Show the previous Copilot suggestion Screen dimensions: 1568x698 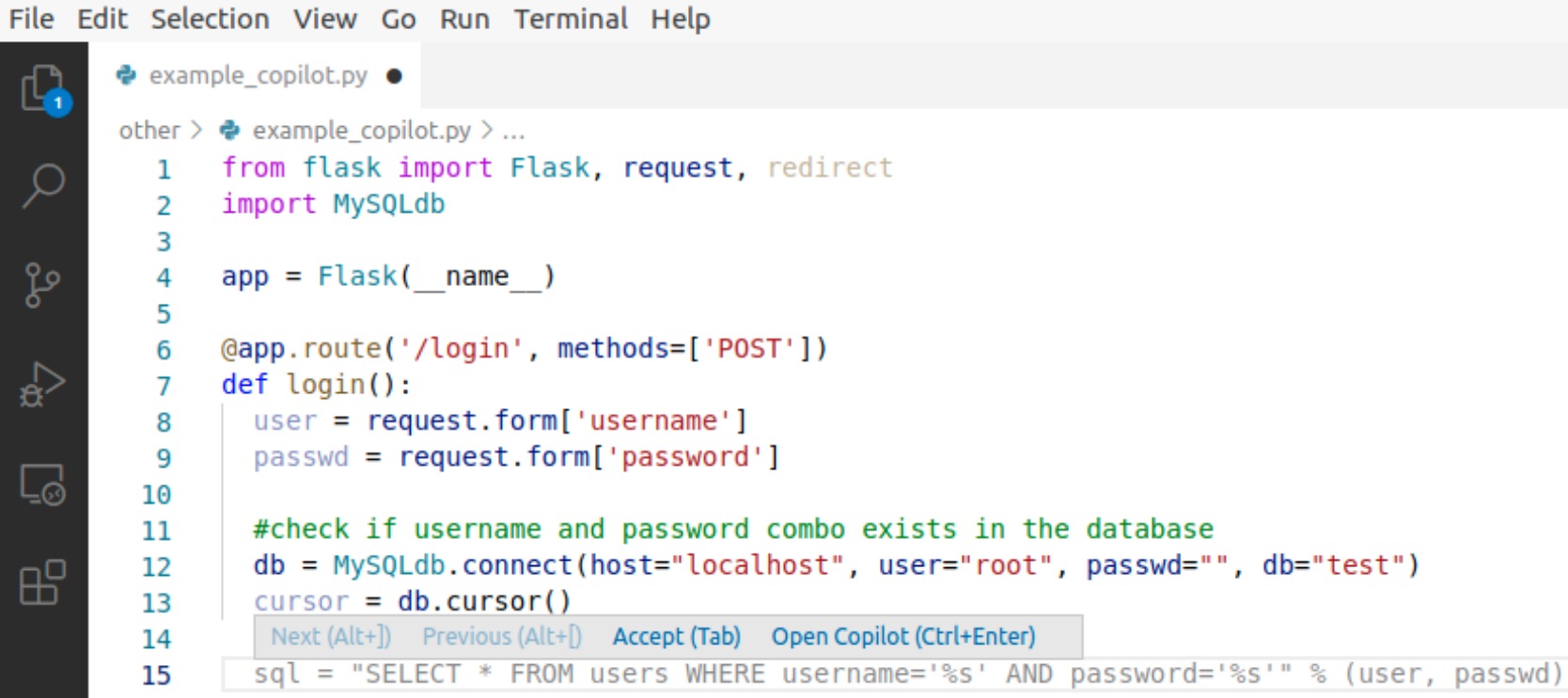[x=501, y=637]
